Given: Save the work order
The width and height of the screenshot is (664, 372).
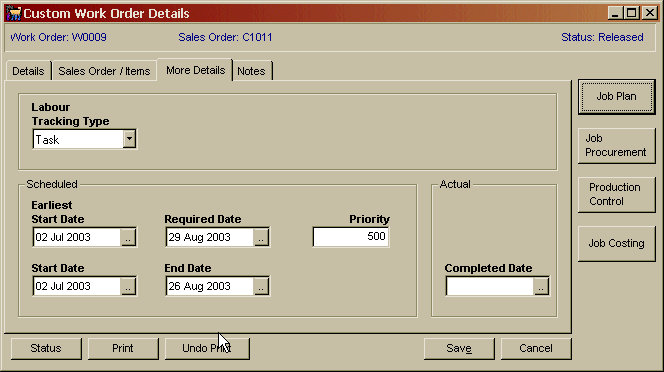Looking at the screenshot, I should [459, 348].
